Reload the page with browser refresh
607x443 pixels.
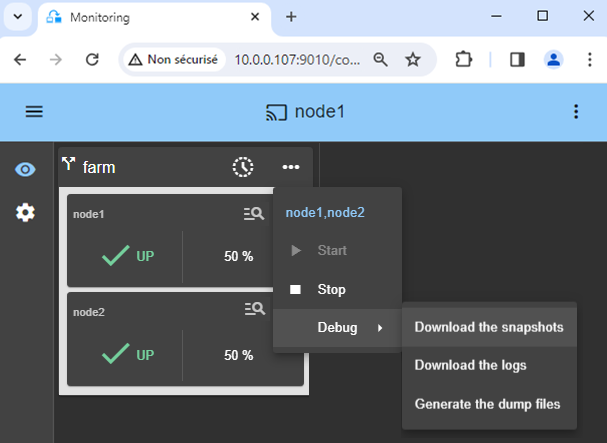[92, 60]
